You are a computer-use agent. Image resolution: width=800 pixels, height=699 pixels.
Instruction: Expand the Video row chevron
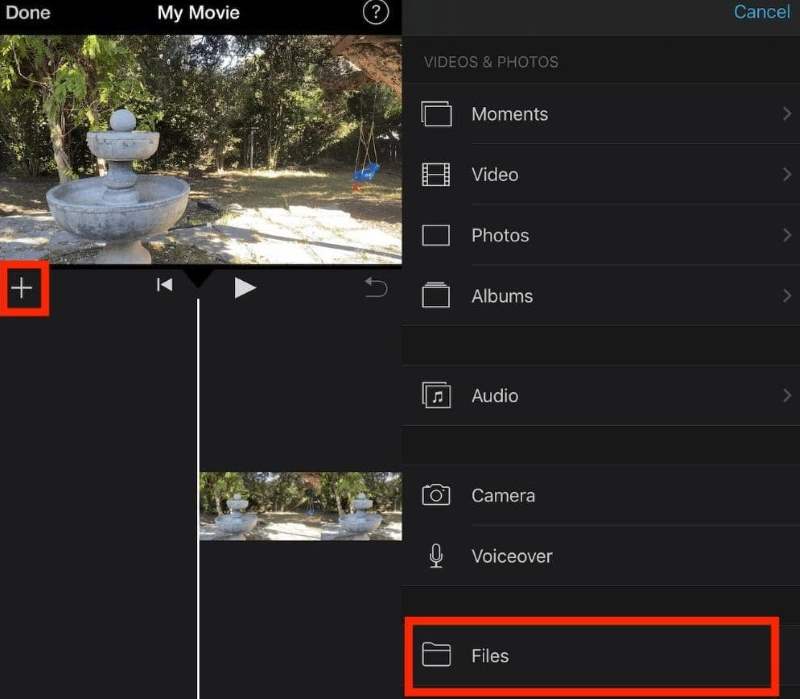pos(788,174)
